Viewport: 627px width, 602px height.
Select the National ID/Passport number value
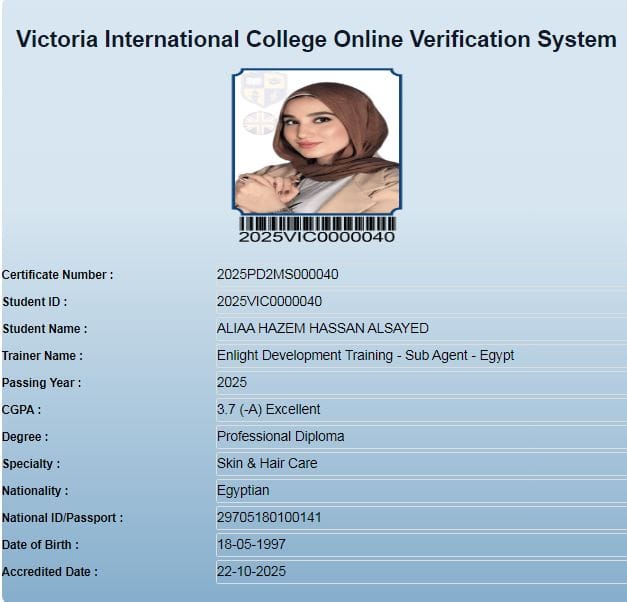pyautogui.click(x=269, y=517)
